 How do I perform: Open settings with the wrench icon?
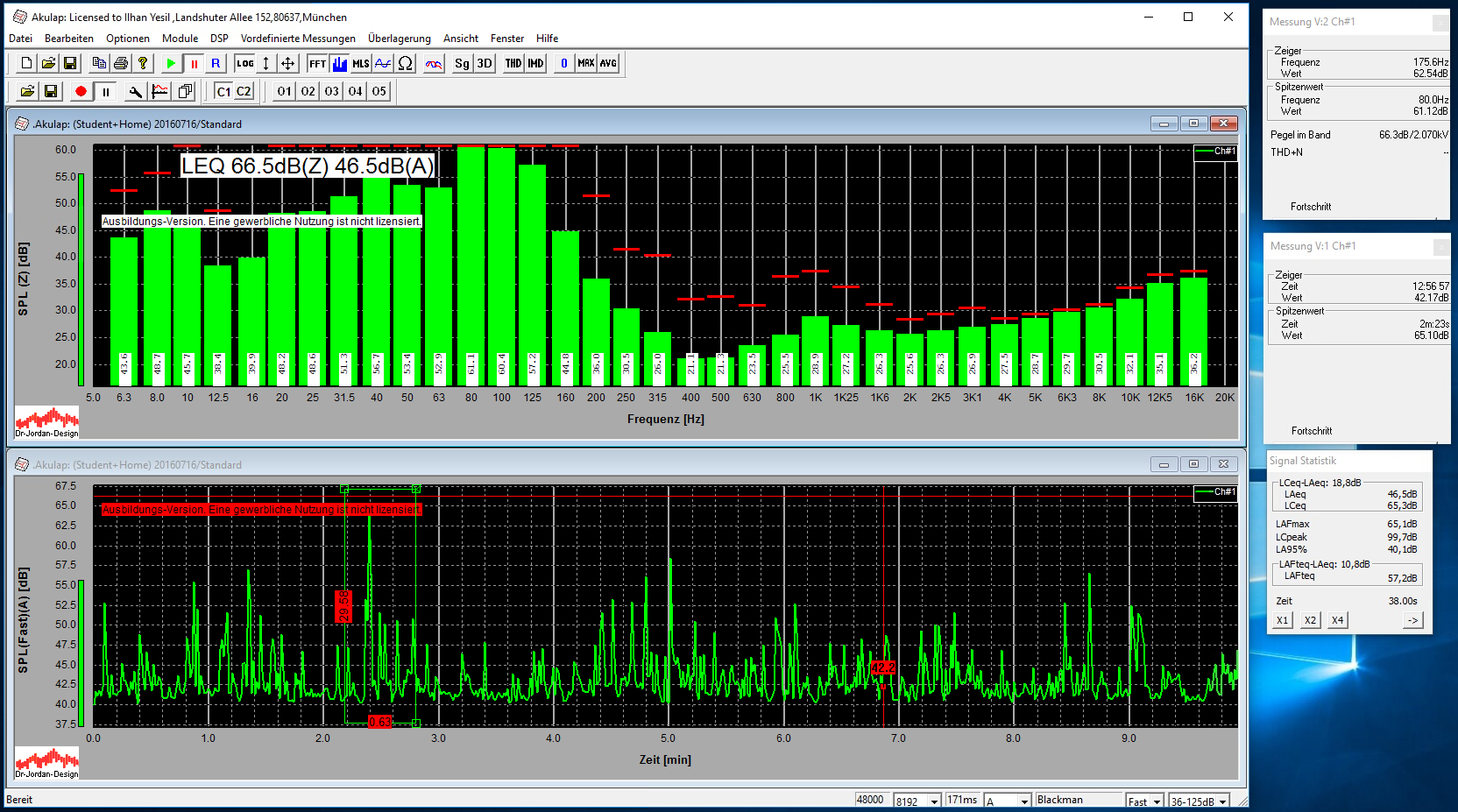(135, 91)
